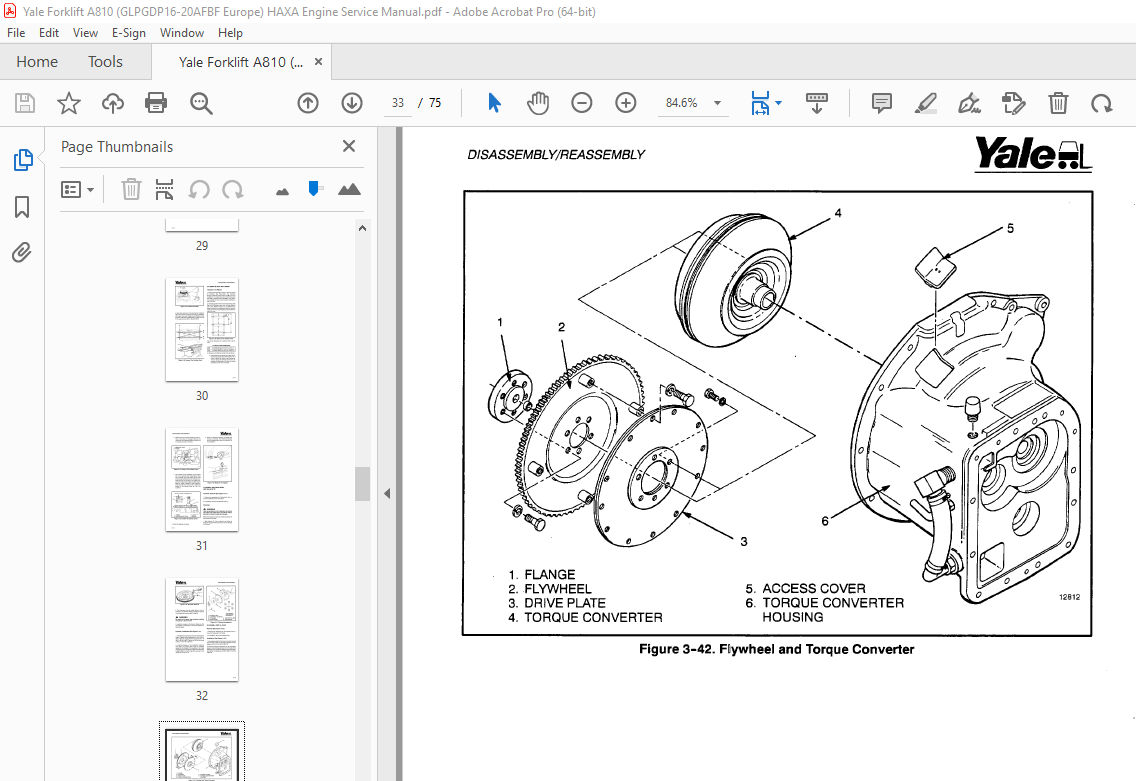
Task: Open the View menu
Action: tap(85, 33)
